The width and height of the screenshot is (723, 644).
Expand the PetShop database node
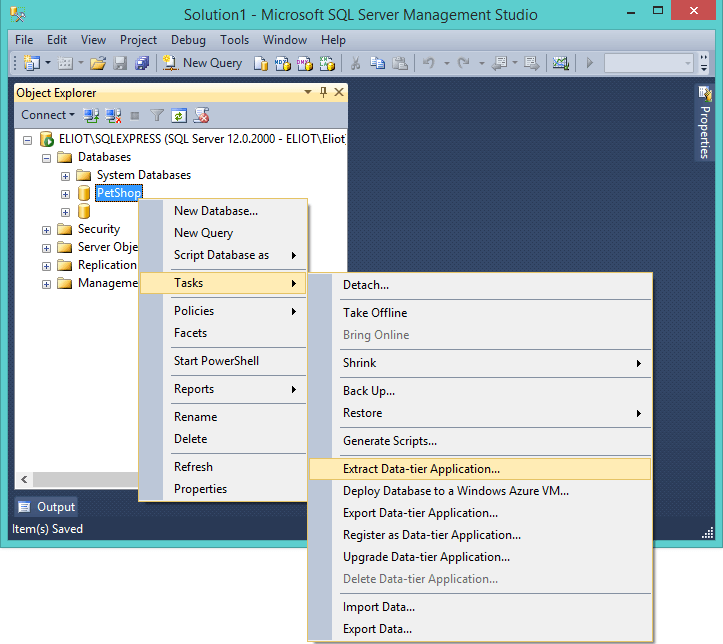coord(65,194)
